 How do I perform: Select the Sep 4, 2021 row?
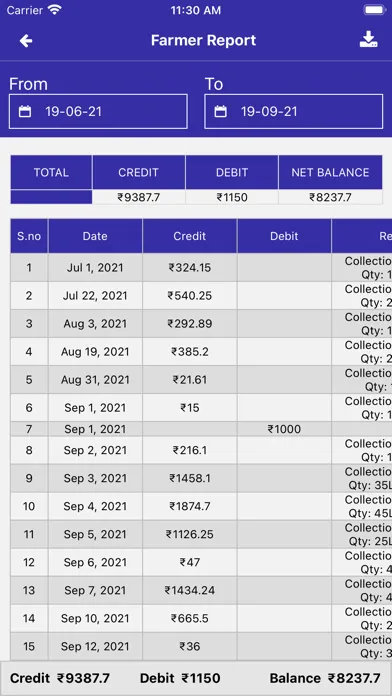pos(201,506)
